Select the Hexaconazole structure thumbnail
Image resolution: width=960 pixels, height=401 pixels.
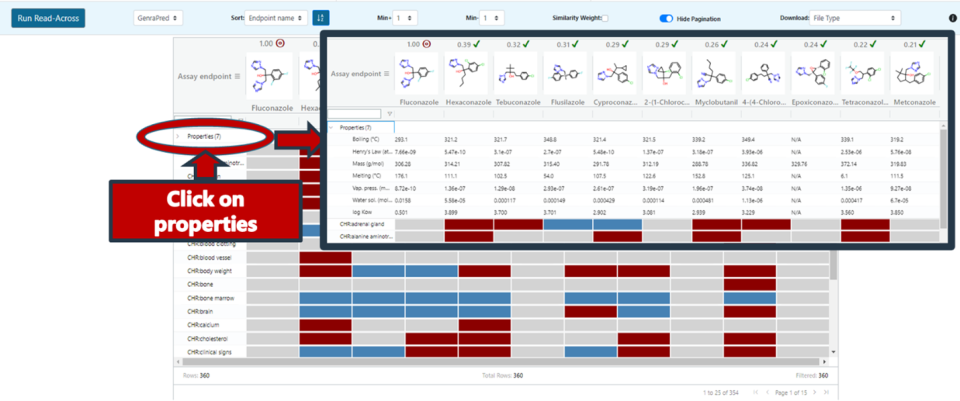tap(468, 73)
